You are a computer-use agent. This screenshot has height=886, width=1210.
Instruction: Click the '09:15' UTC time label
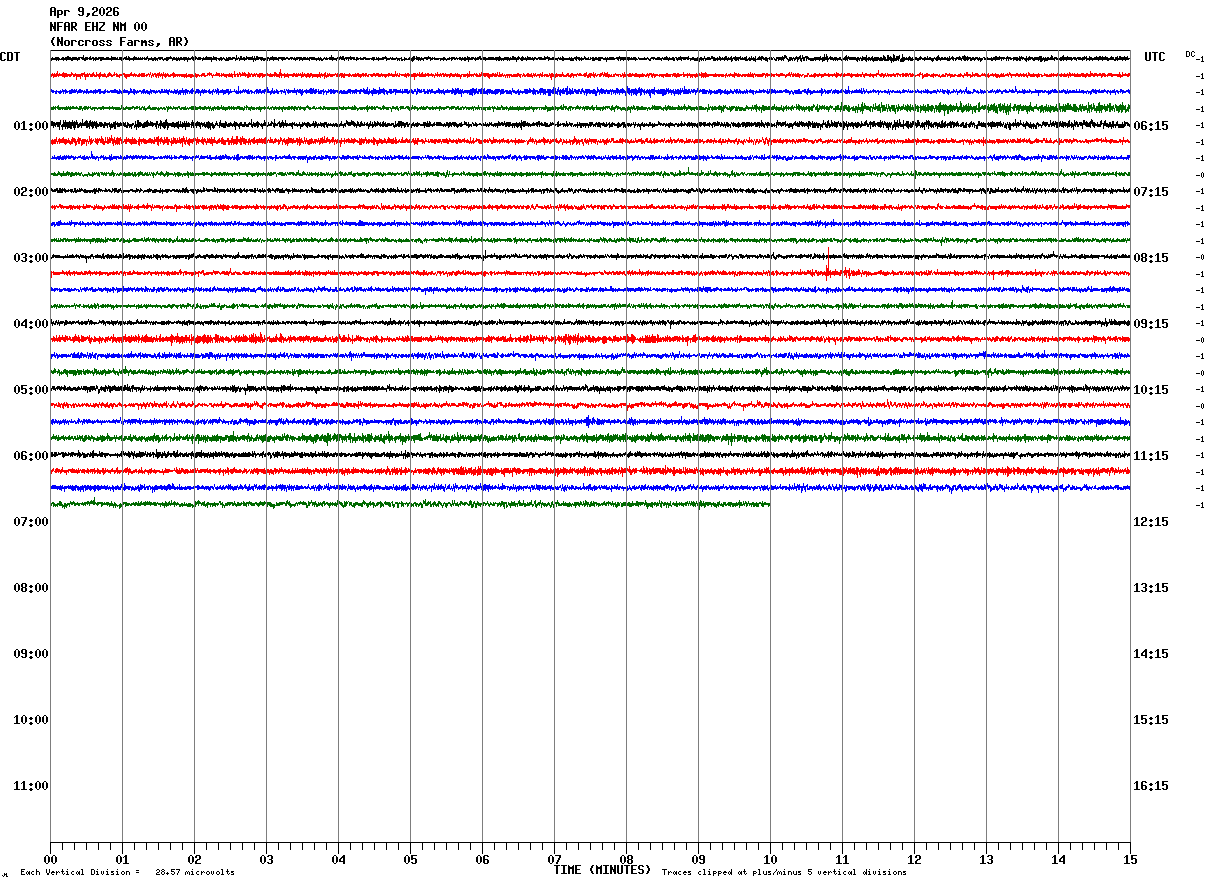tap(1151, 324)
